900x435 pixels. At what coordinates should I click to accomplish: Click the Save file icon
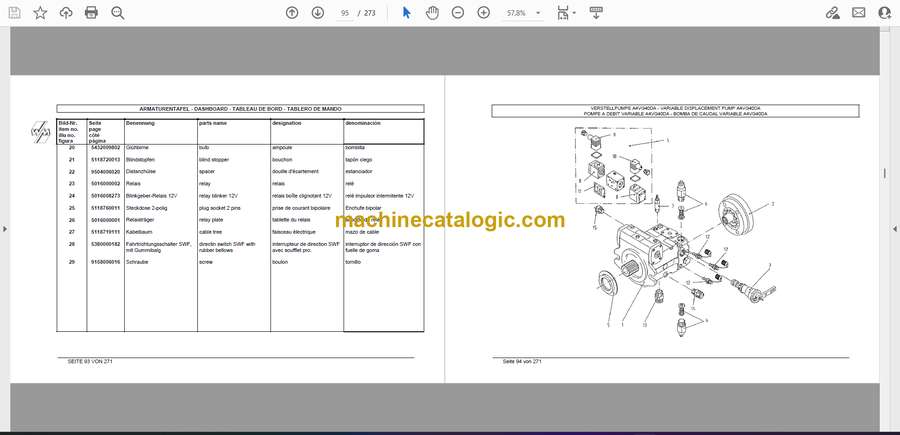[14, 13]
